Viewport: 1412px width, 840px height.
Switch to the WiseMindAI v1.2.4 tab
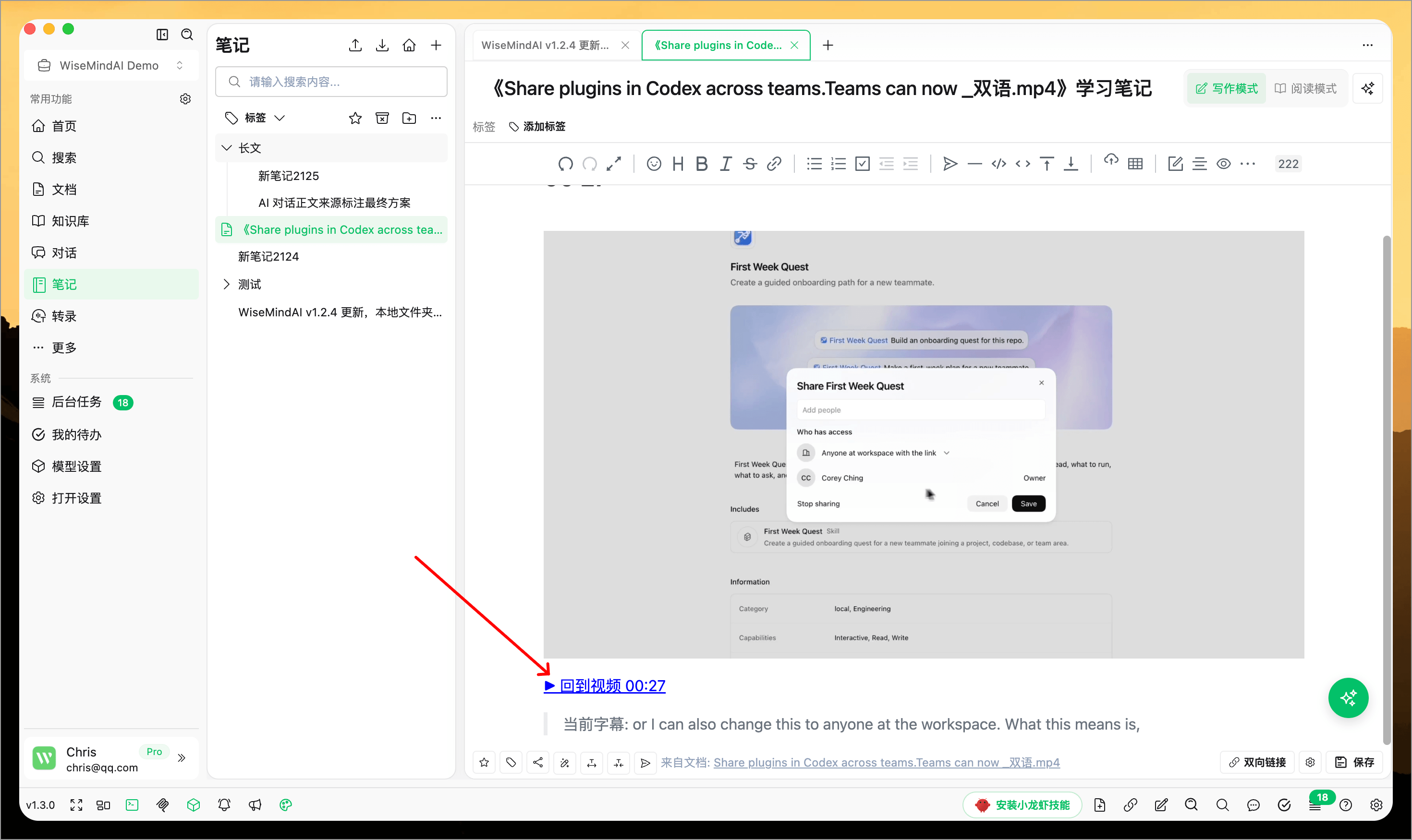546,45
